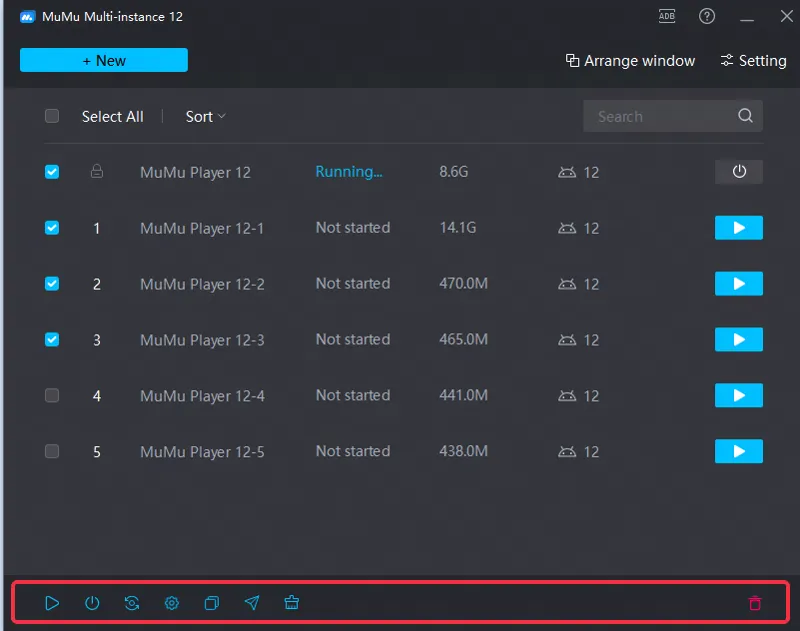Click the 465.0M size value
Image resolution: width=800 pixels, height=631 pixels.
point(463,339)
